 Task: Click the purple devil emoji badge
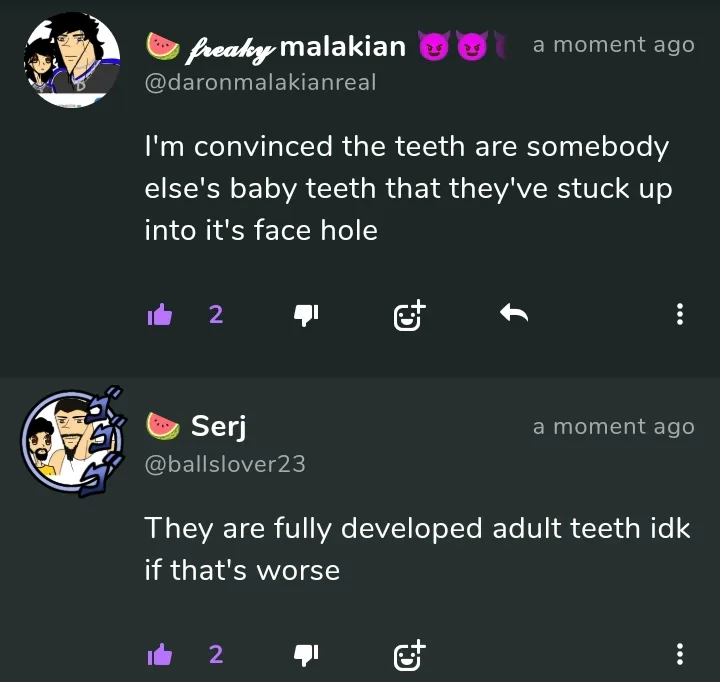(435, 46)
